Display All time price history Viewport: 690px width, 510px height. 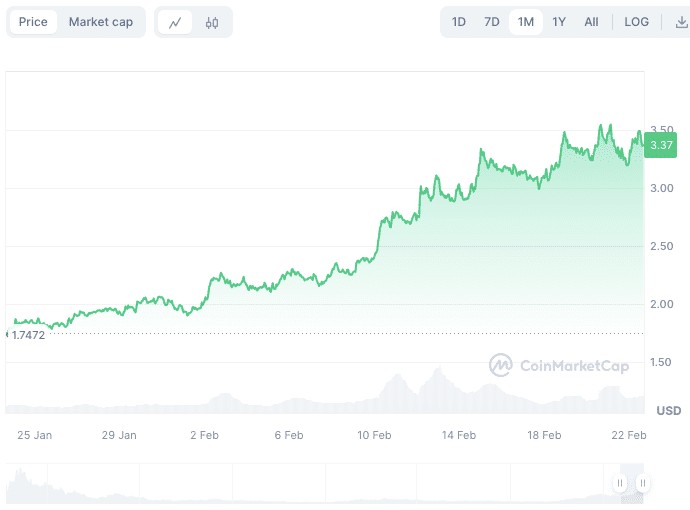(x=591, y=22)
